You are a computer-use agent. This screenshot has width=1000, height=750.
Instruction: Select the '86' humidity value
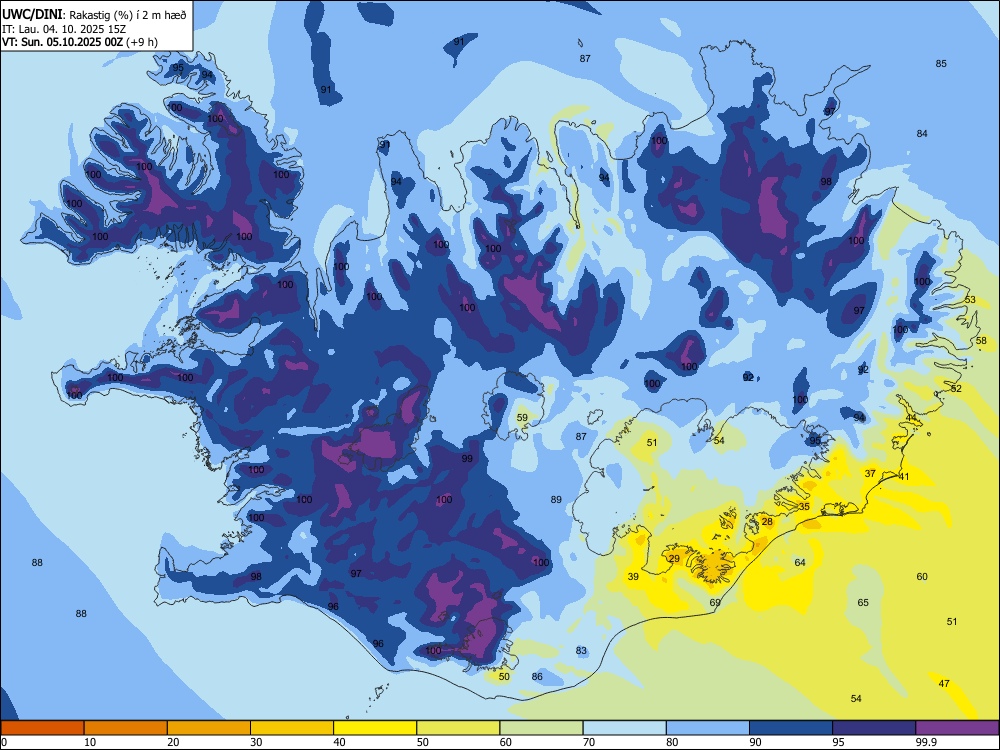tap(537, 677)
